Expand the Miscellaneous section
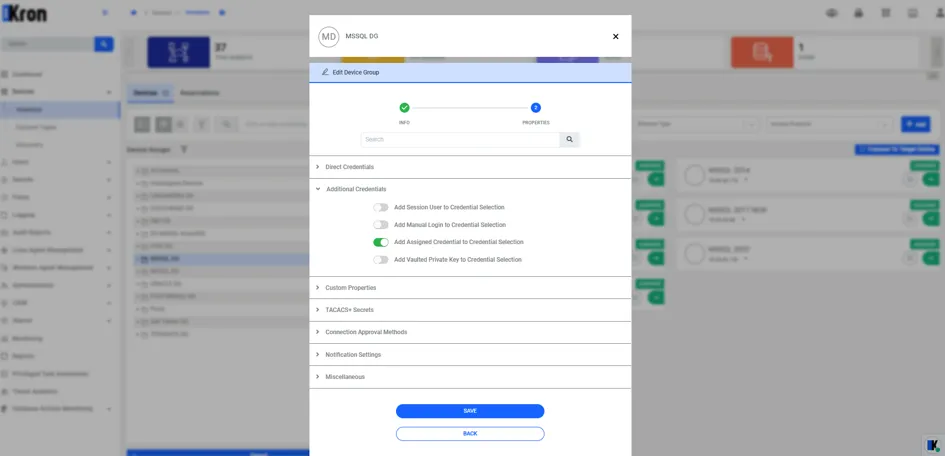The image size is (945, 456). (x=470, y=377)
